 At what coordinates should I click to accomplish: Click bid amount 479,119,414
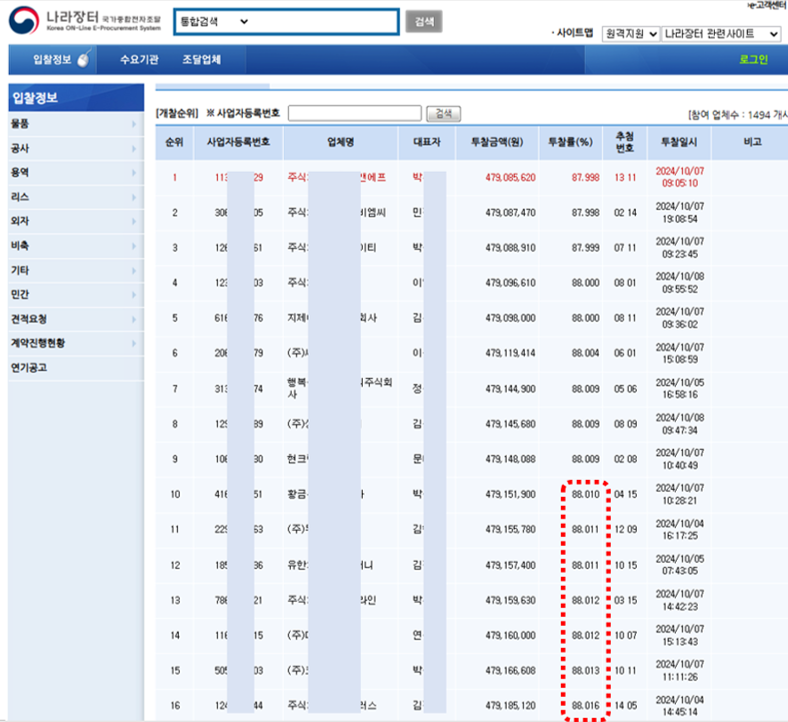[x=511, y=353]
